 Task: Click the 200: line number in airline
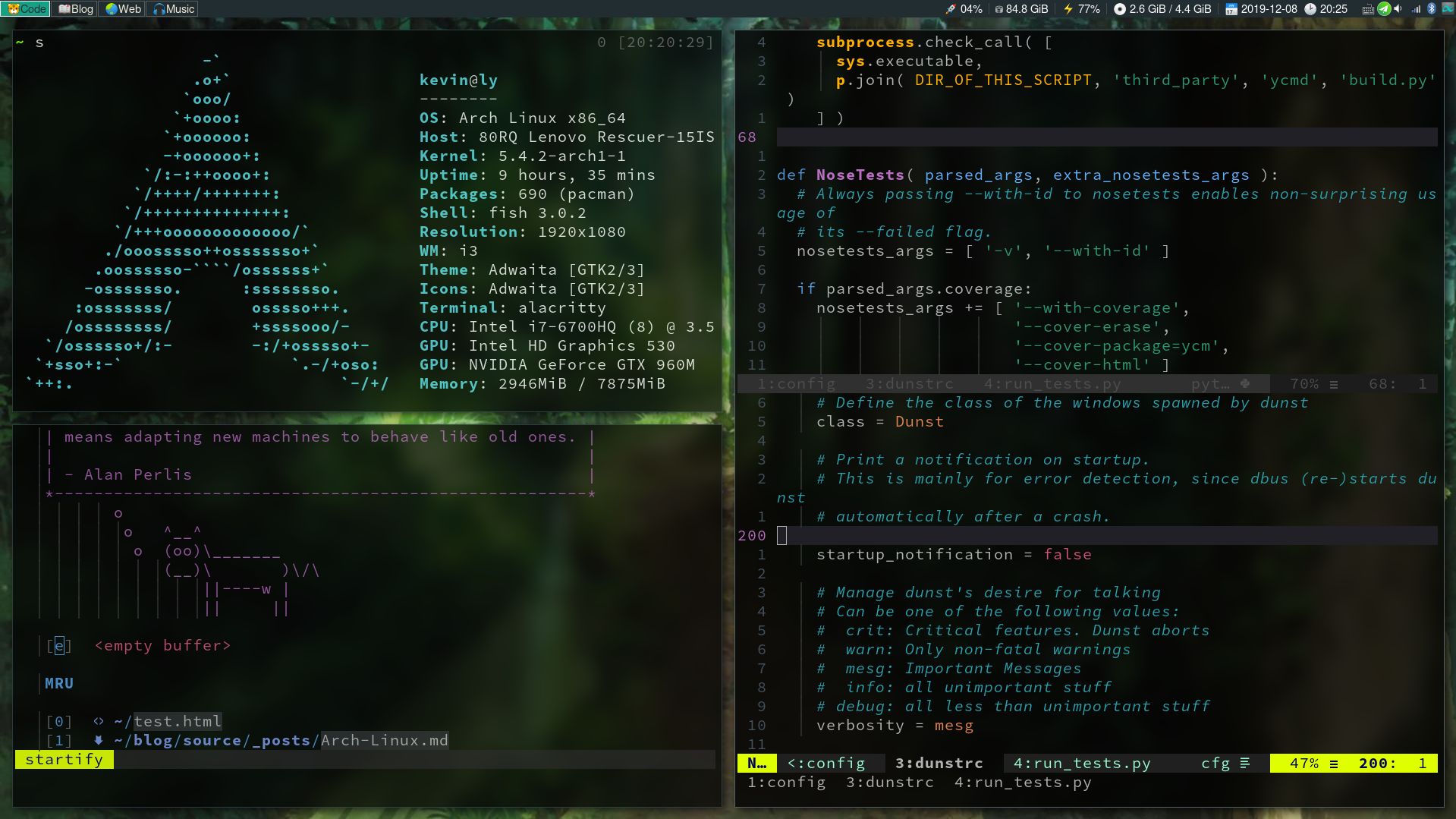1378,764
